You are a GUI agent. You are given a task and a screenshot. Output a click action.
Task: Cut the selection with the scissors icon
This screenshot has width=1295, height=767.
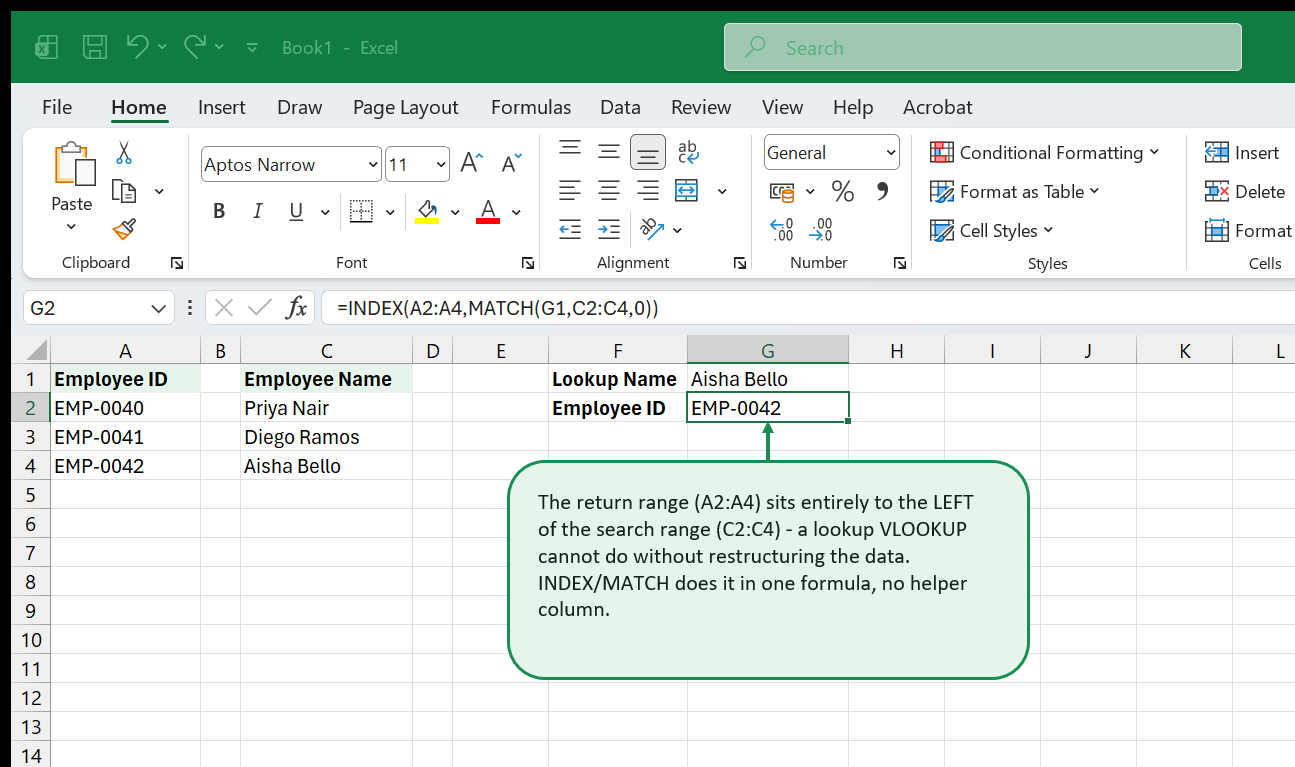click(124, 153)
